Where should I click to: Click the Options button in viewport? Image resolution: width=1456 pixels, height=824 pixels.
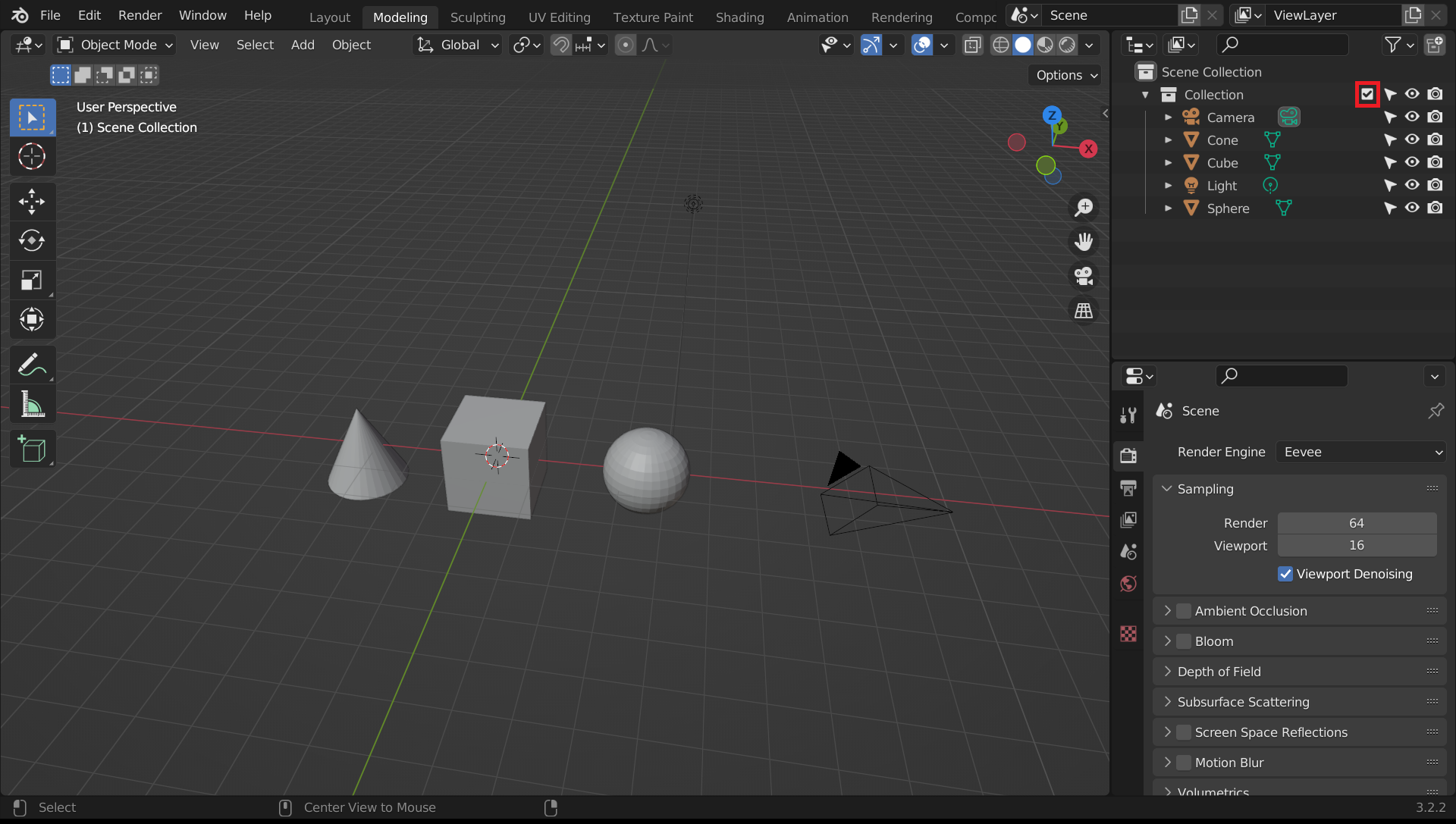coord(1066,75)
